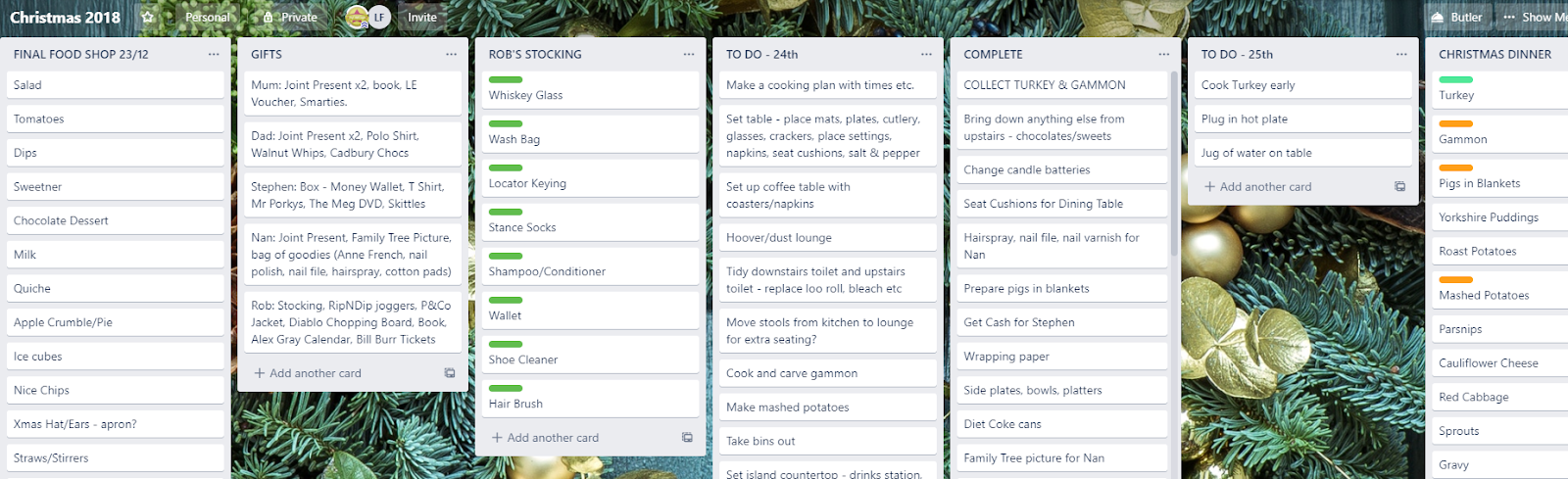The image size is (1568, 479).
Task: Open the LF member avatar
Action: (379, 17)
